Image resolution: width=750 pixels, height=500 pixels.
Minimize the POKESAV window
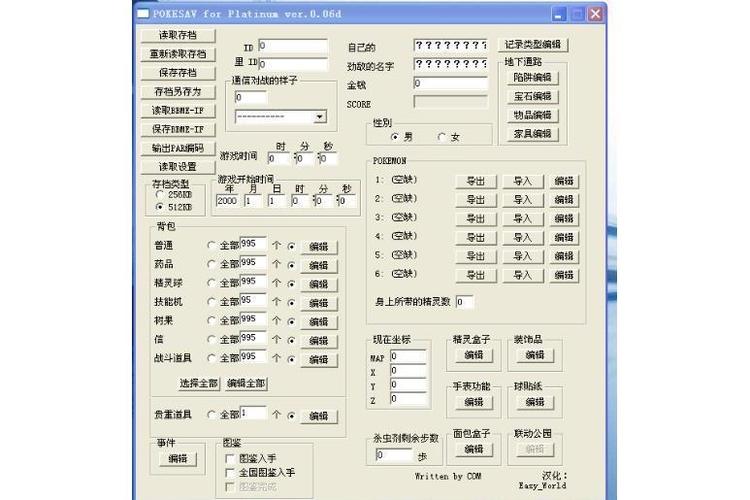coord(559,14)
